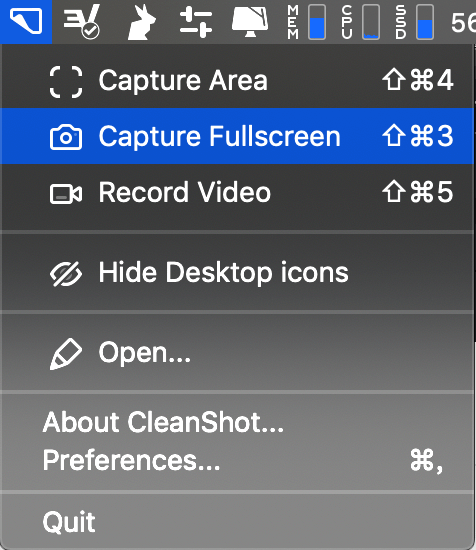
Task: Select Capture Area from the menu
Action: [x=237, y=81]
